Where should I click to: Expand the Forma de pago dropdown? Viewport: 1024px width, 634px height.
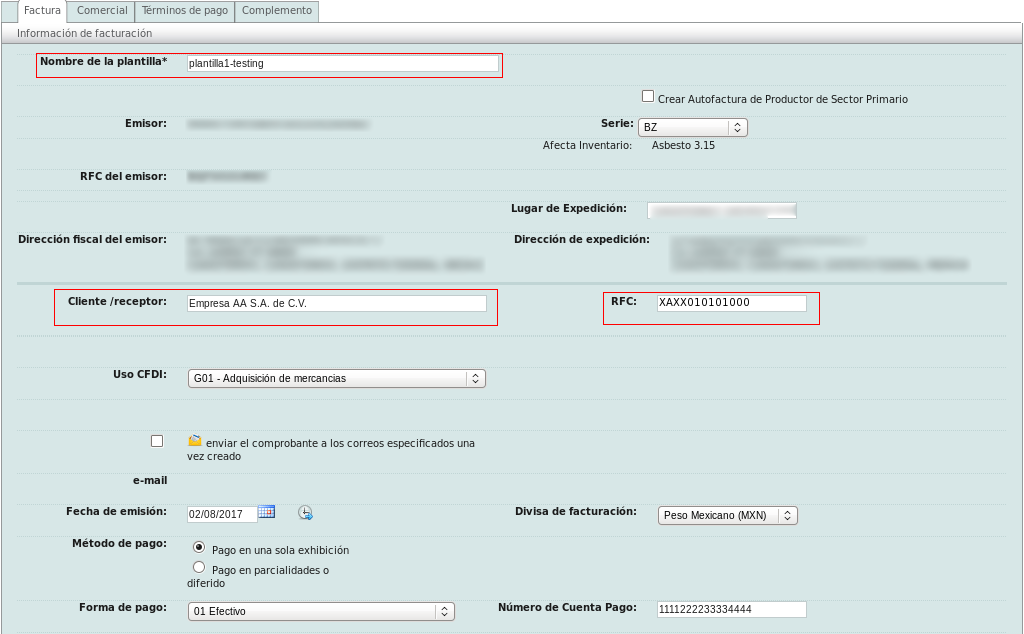(x=320, y=611)
